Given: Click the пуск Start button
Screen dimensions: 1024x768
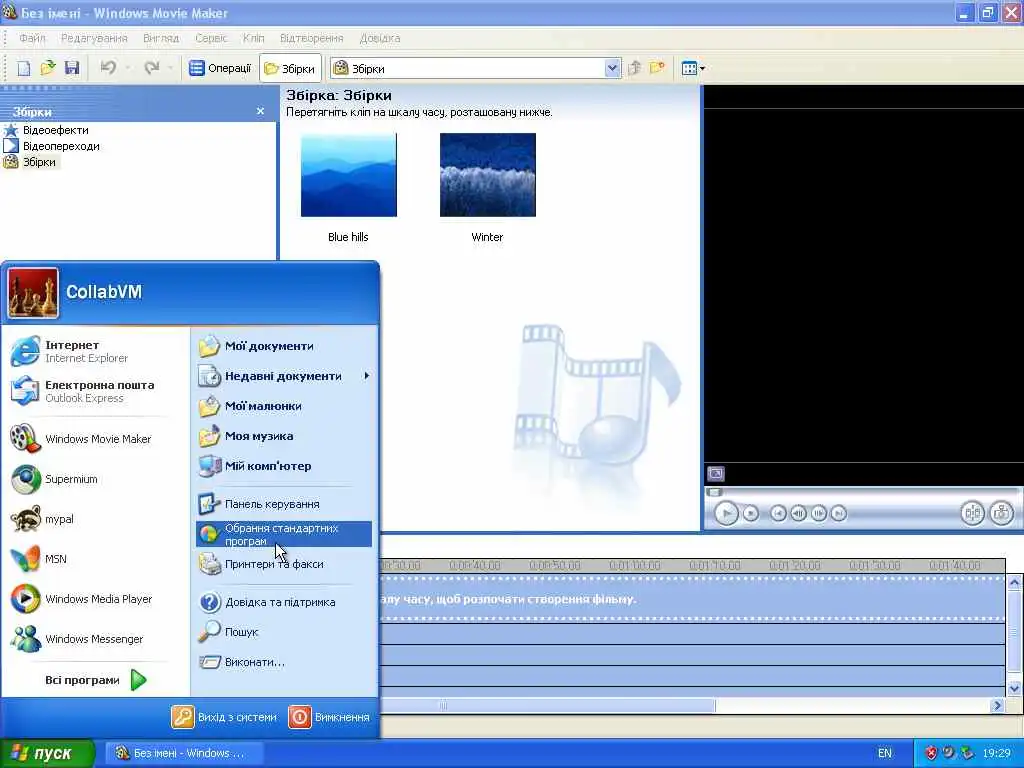Looking at the screenshot, I should coord(47,753).
